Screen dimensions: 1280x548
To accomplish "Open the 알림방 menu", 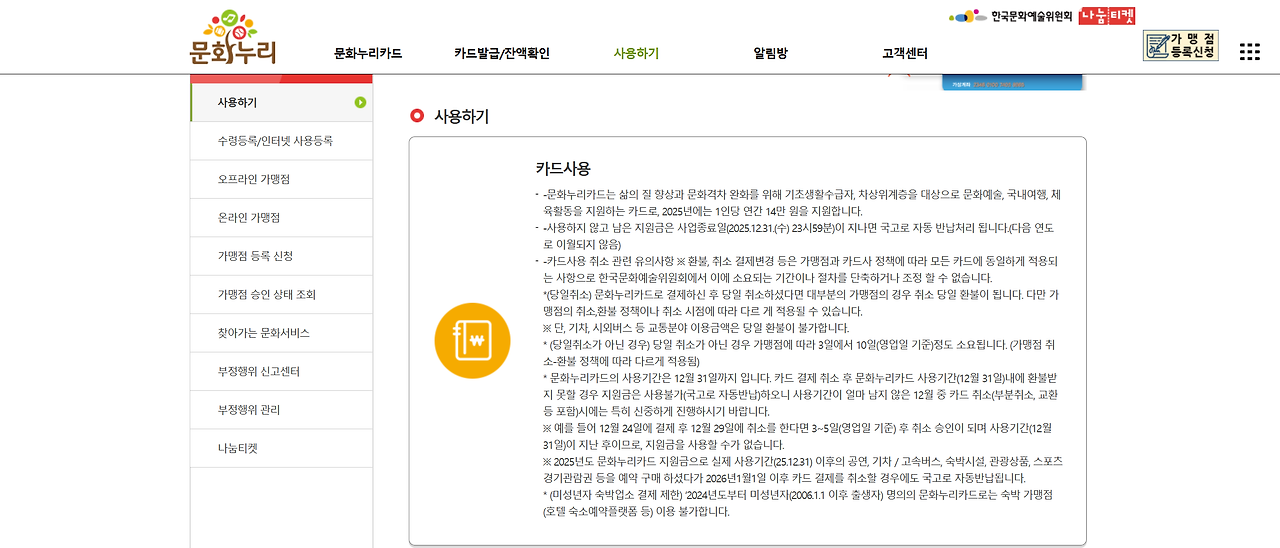I will point(770,53).
